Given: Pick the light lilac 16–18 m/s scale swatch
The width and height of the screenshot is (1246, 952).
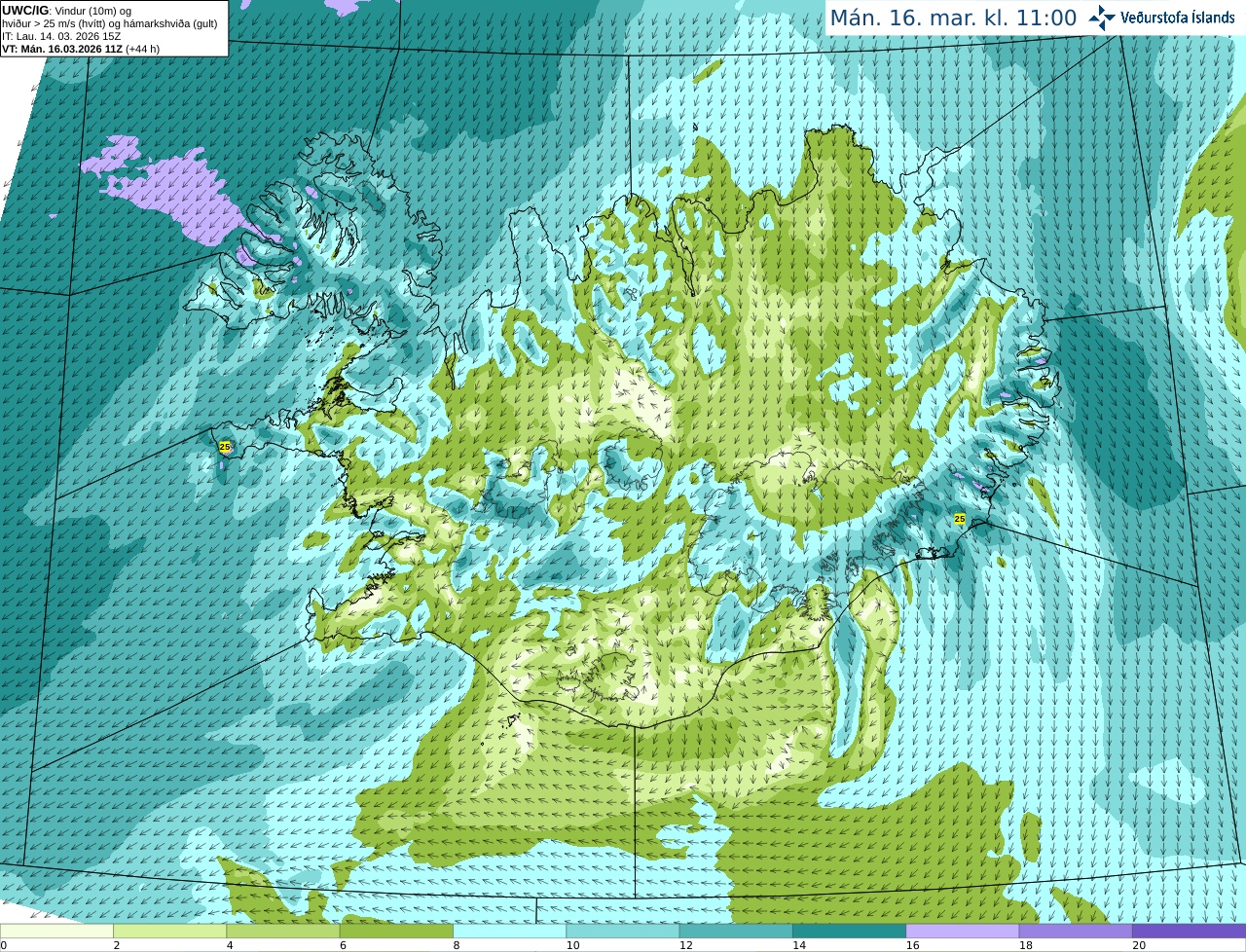Looking at the screenshot, I should coord(962,932).
